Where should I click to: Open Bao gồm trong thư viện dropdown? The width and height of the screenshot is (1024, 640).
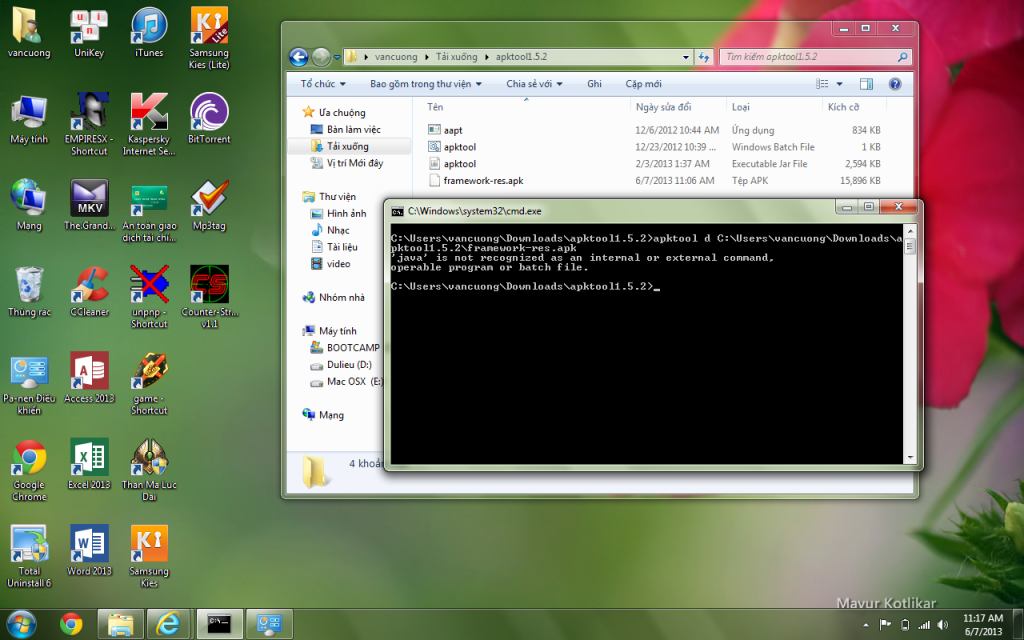click(x=426, y=84)
